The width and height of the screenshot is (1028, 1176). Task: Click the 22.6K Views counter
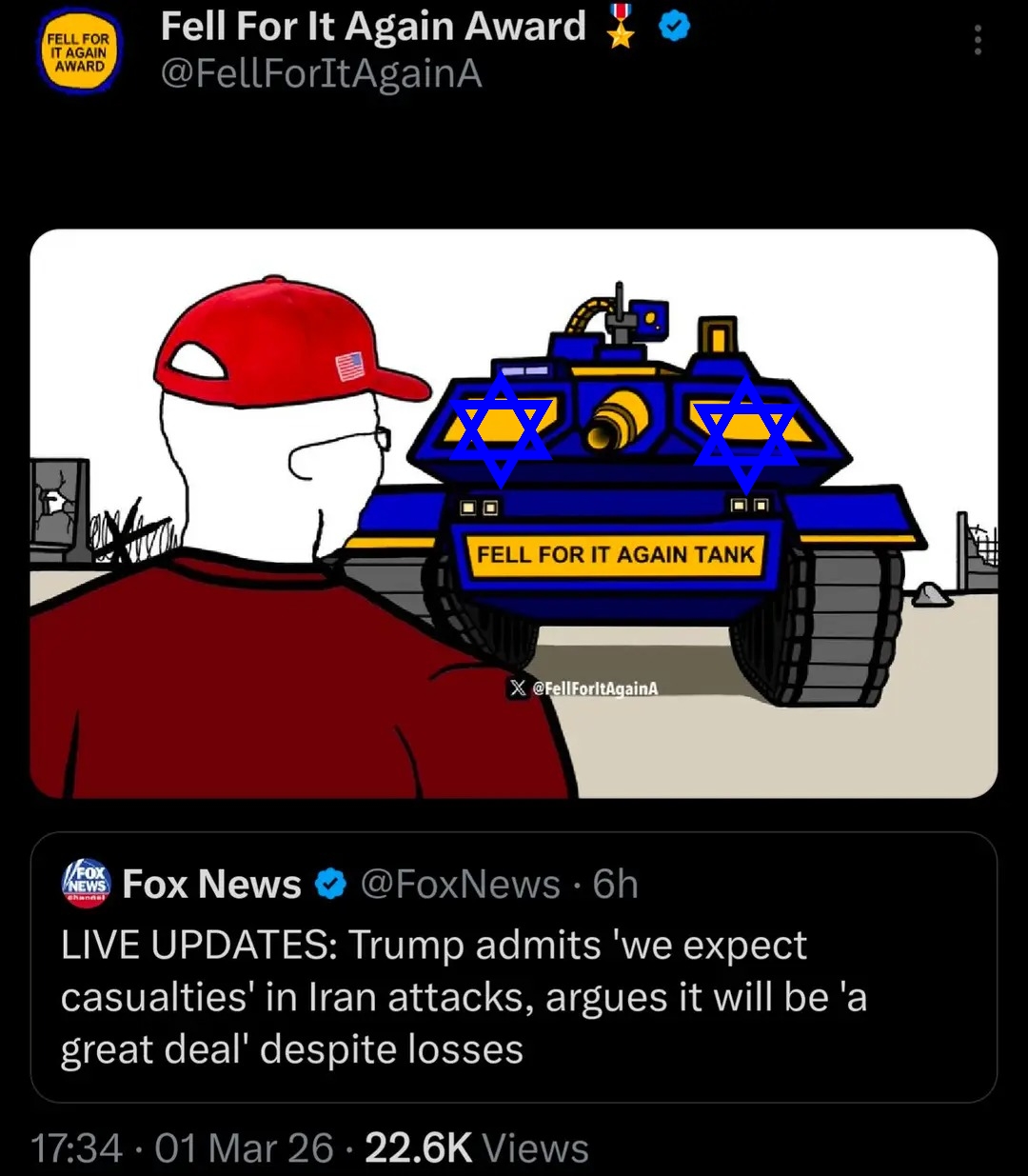(x=477, y=1147)
